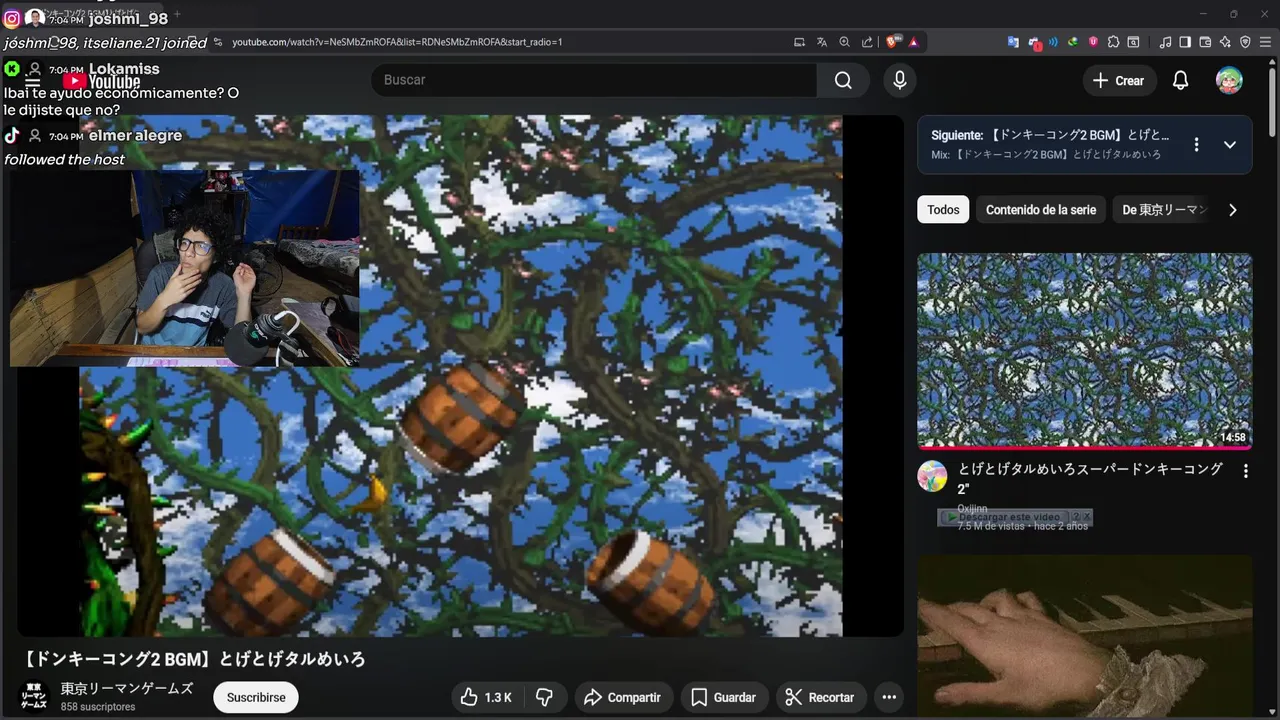Viewport: 1280px width, 720px height.
Task: Expand the Siguiente mix playlist panel
Action: pyautogui.click(x=1230, y=144)
